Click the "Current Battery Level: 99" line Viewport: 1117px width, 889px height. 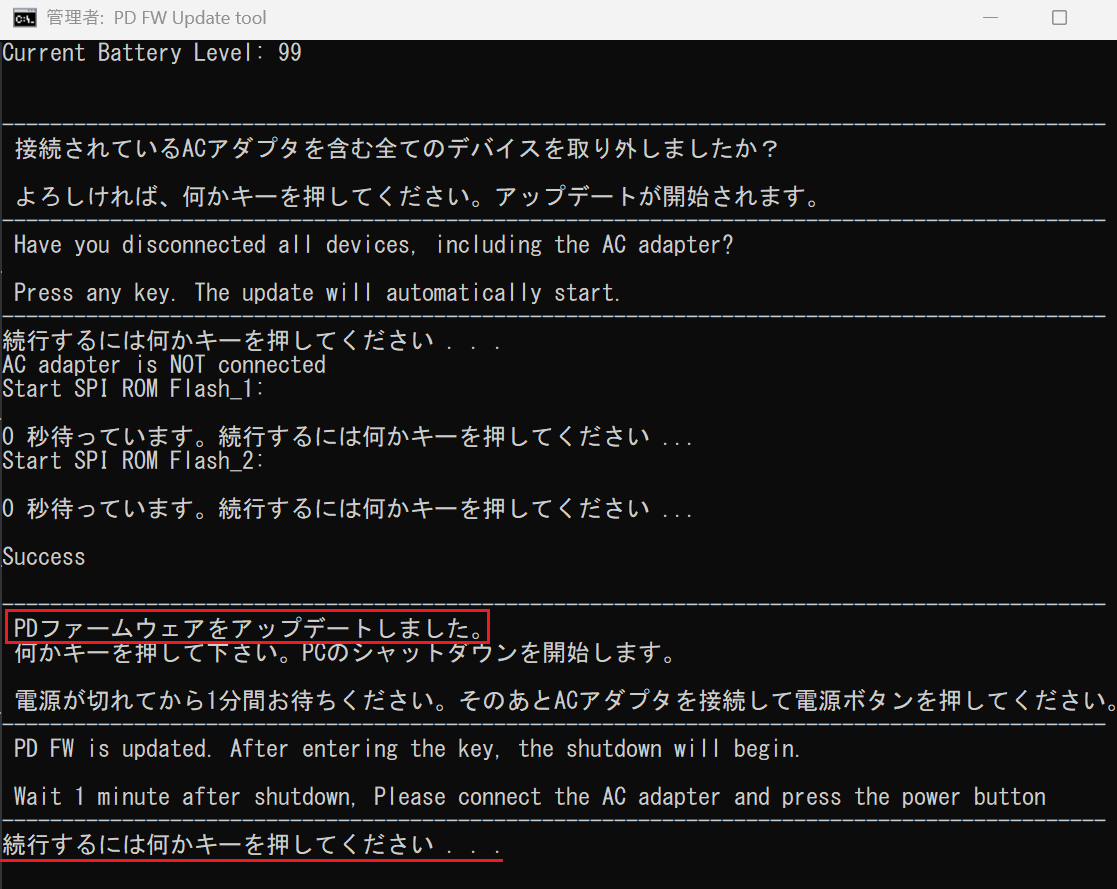152,53
